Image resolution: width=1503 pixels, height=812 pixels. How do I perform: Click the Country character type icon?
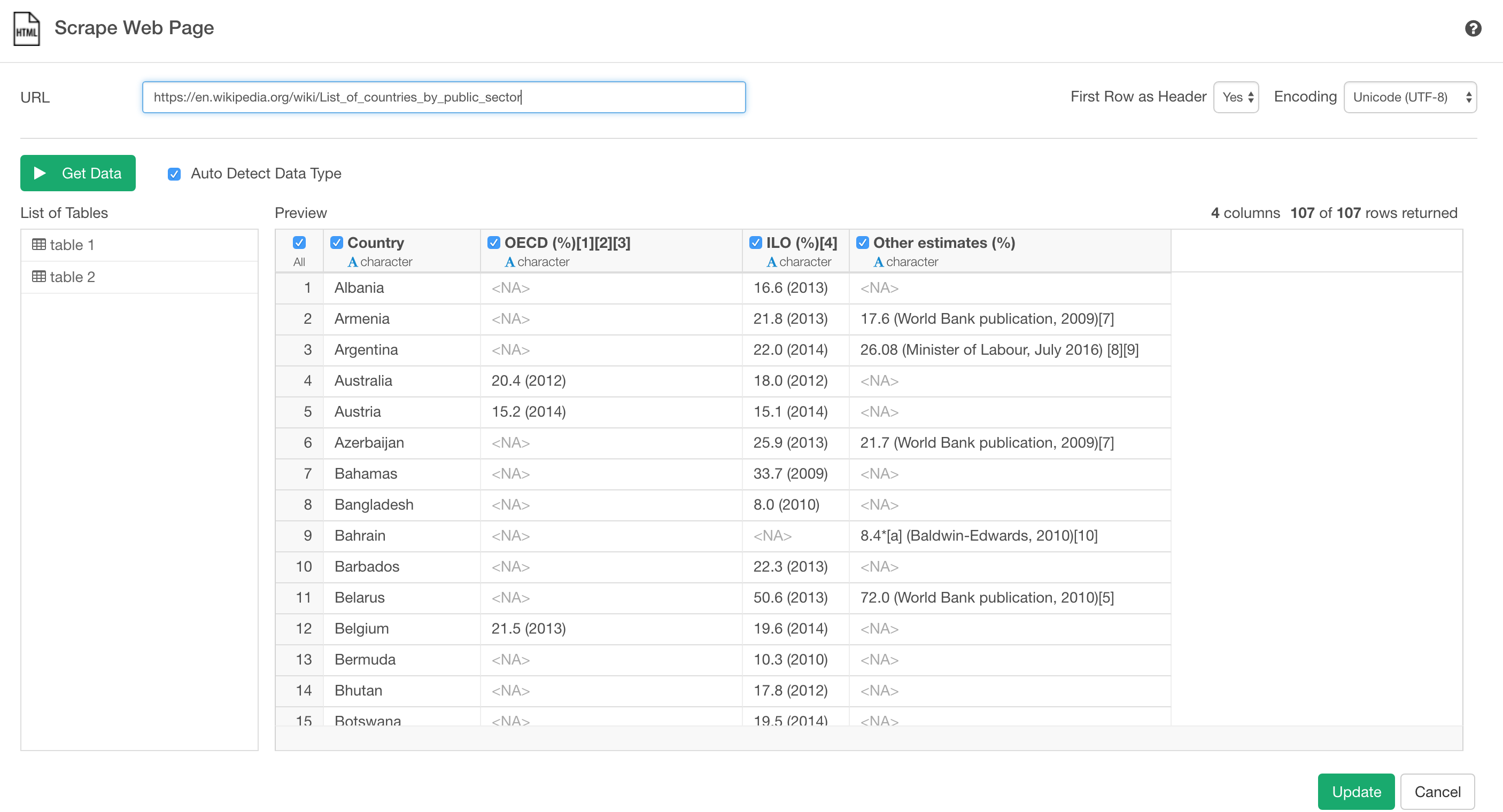[x=352, y=262]
